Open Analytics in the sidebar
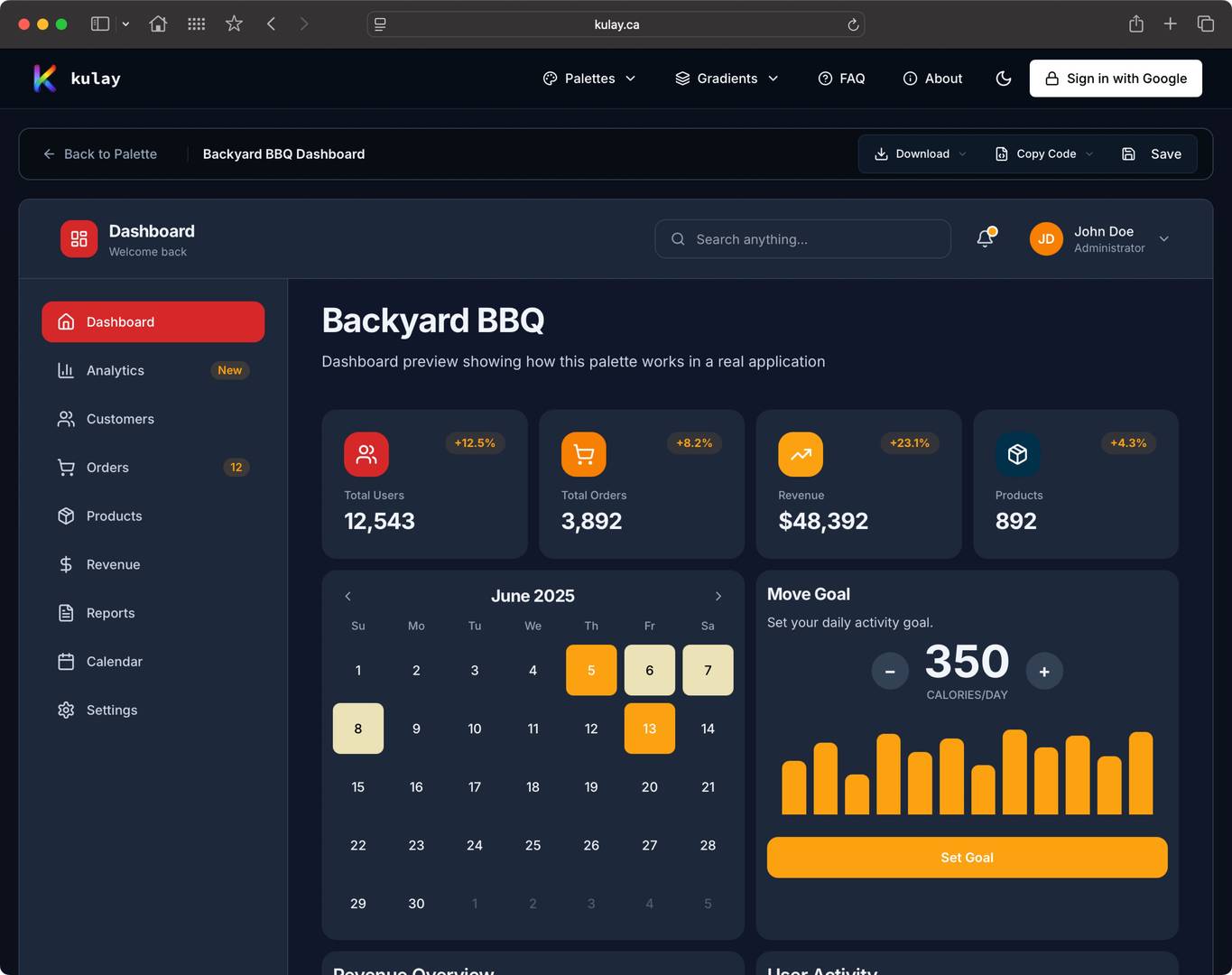Viewport: 1232px width, 975px height. [116, 370]
